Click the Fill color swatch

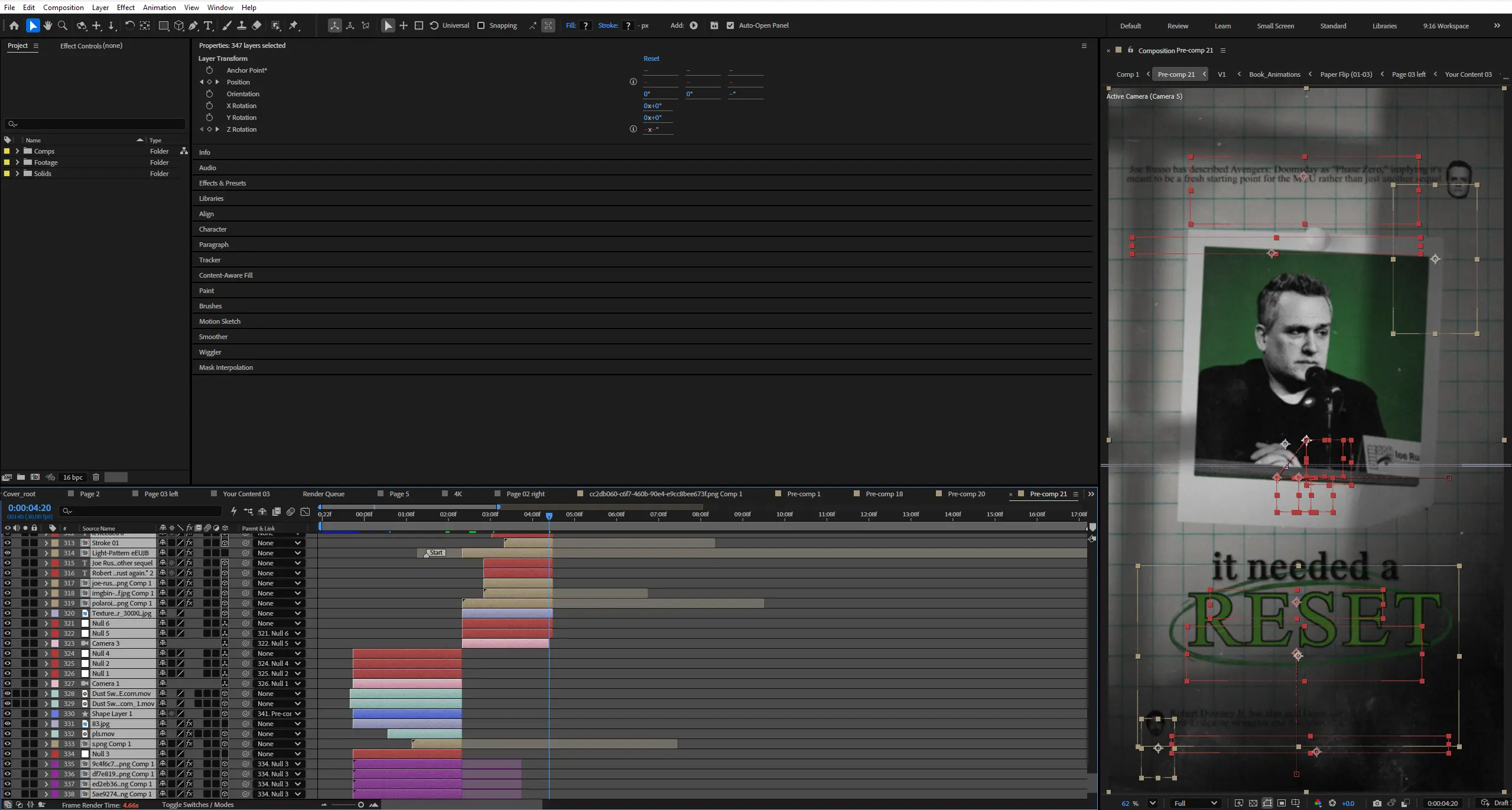coord(586,25)
